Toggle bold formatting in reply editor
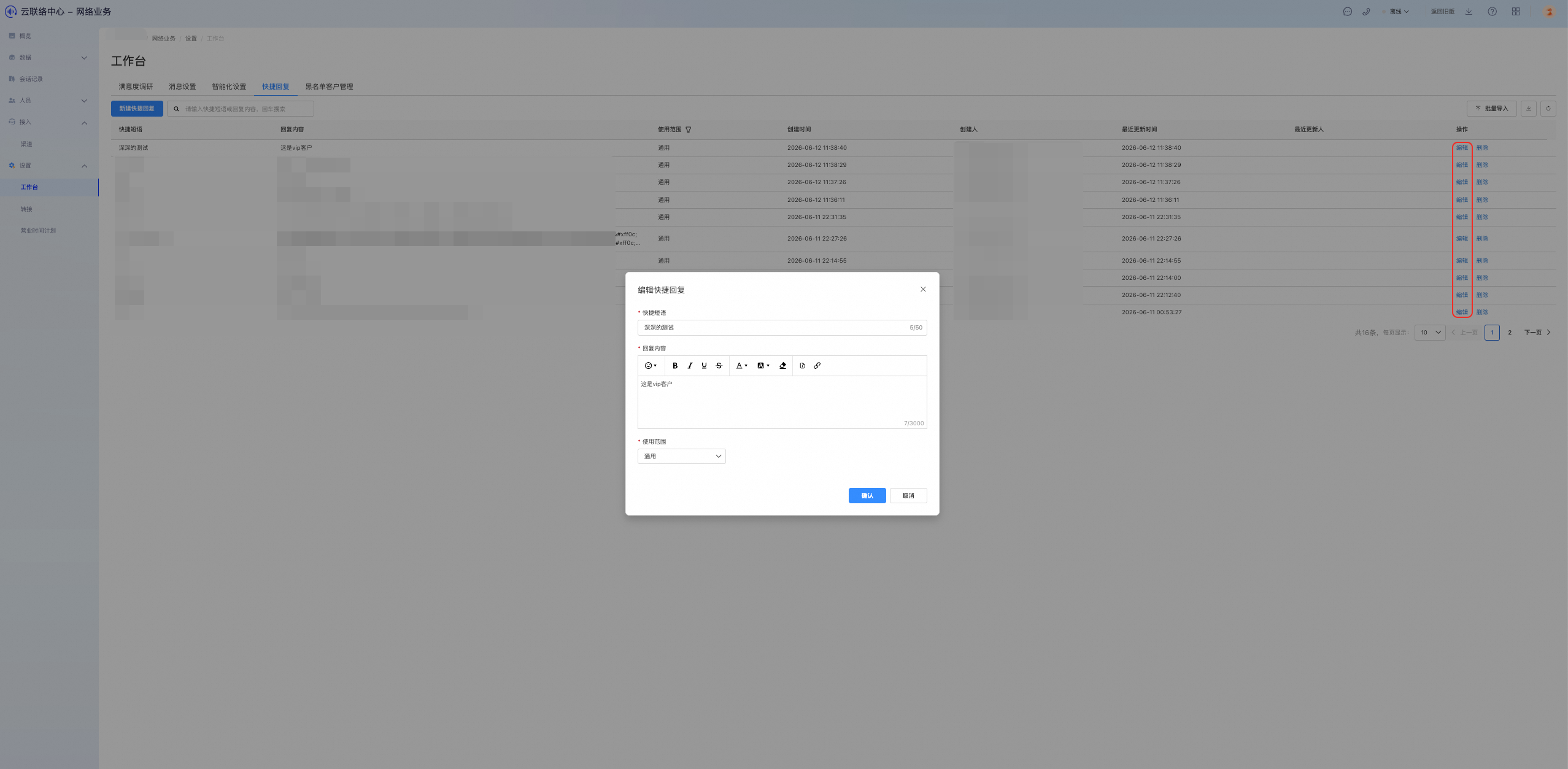Viewport: 1568px width, 769px height. [x=675, y=366]
